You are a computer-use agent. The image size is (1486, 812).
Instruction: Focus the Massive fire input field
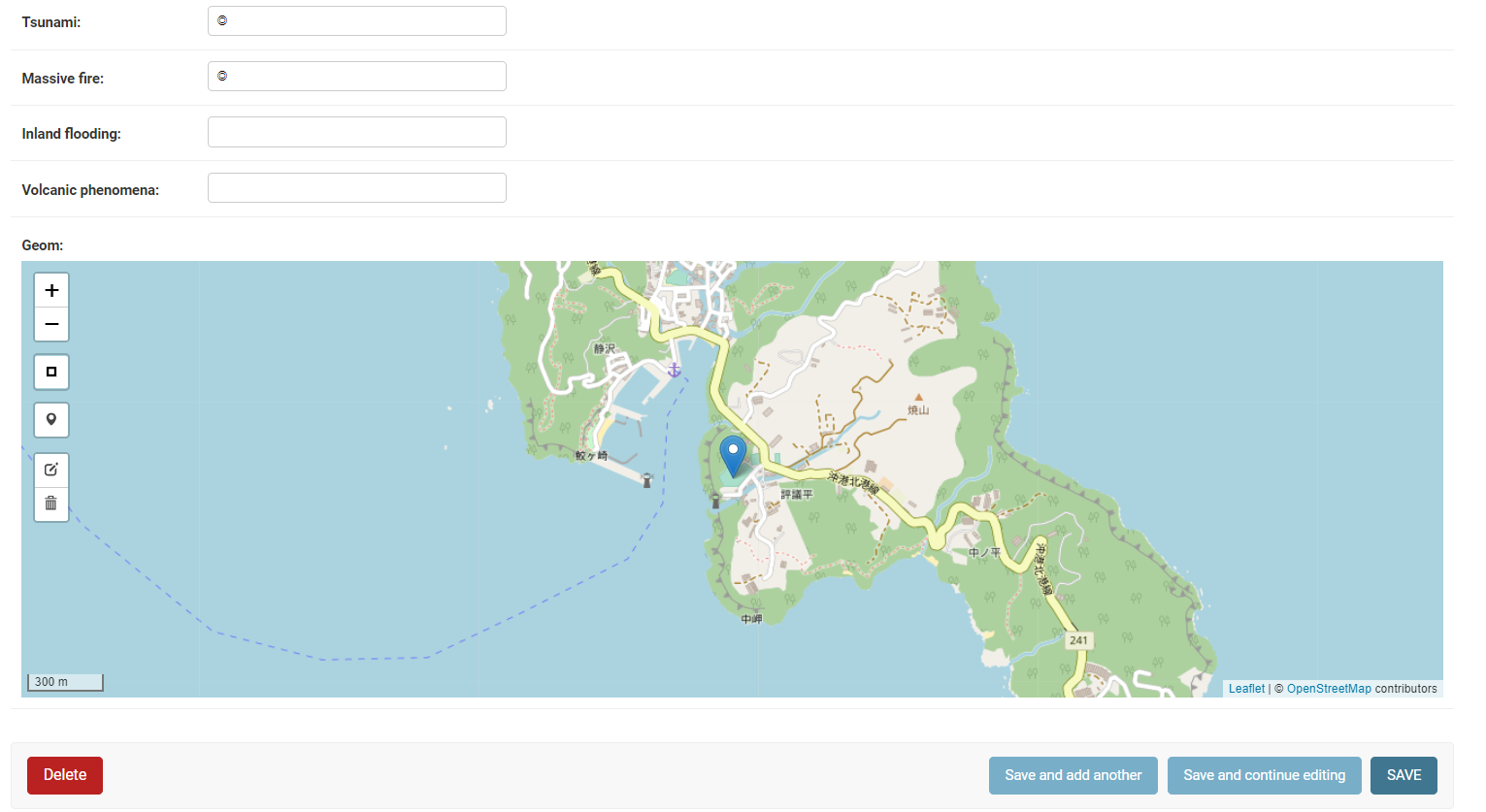(356, 77)
